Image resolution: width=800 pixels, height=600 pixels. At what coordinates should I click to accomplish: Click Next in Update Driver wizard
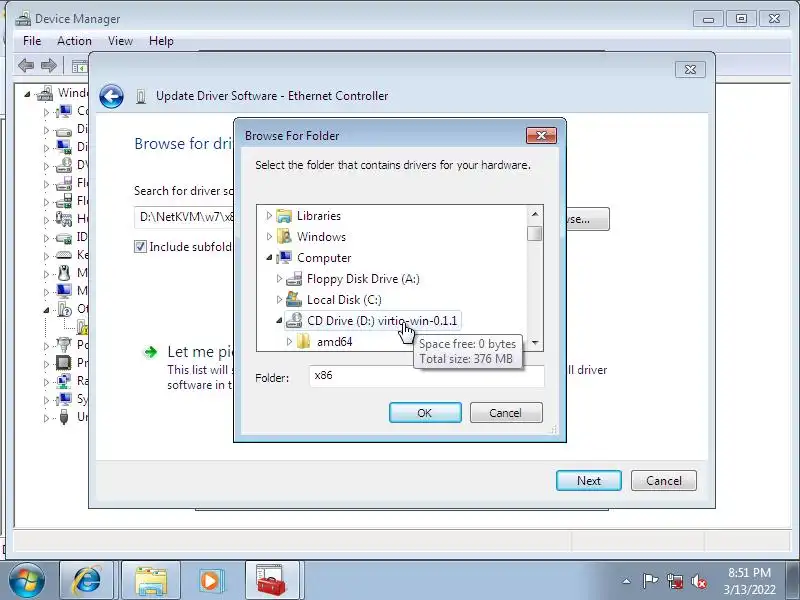point(589,481)
